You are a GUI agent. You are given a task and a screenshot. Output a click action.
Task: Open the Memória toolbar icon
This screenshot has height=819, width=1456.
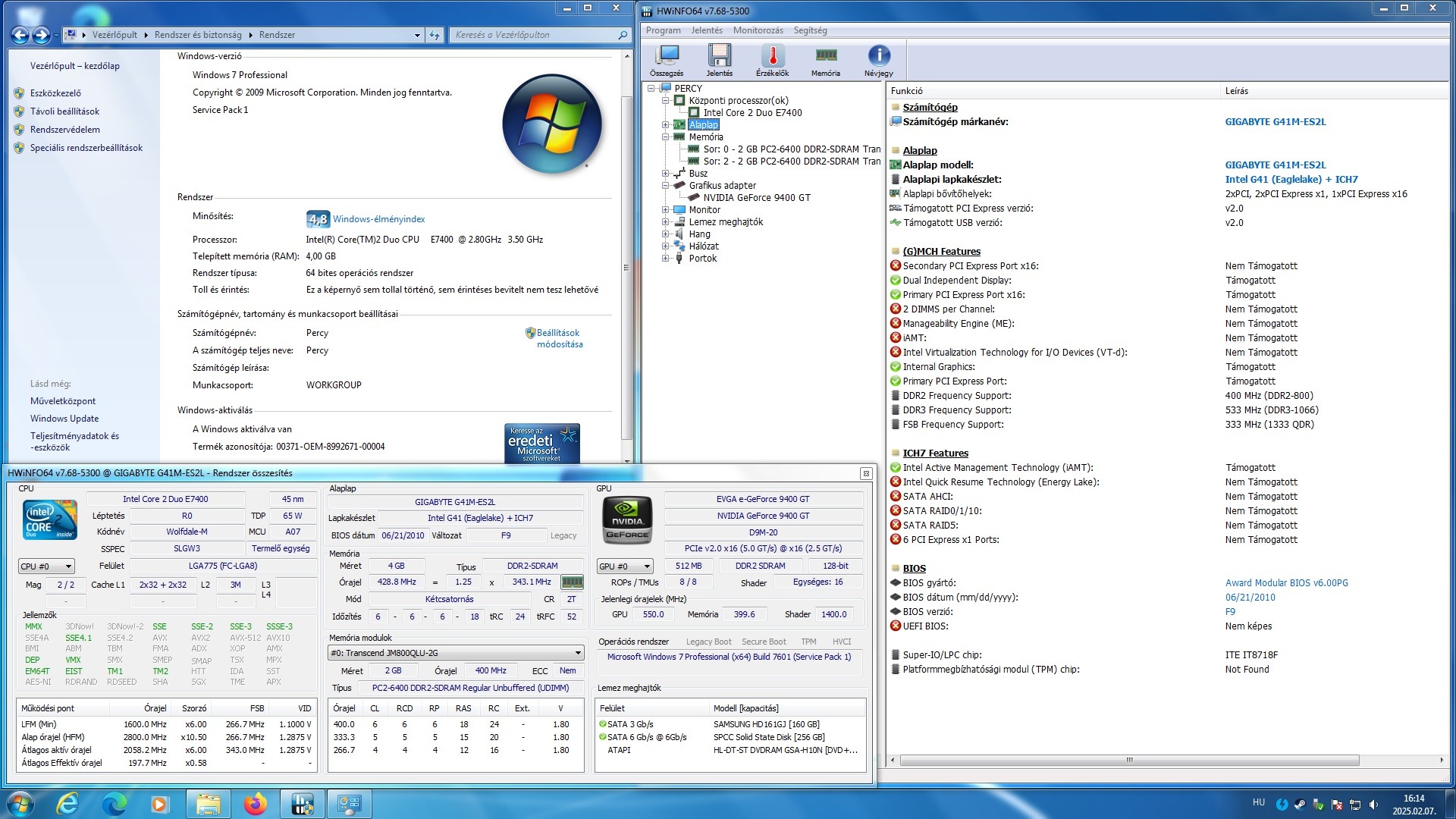pos(825,60)
